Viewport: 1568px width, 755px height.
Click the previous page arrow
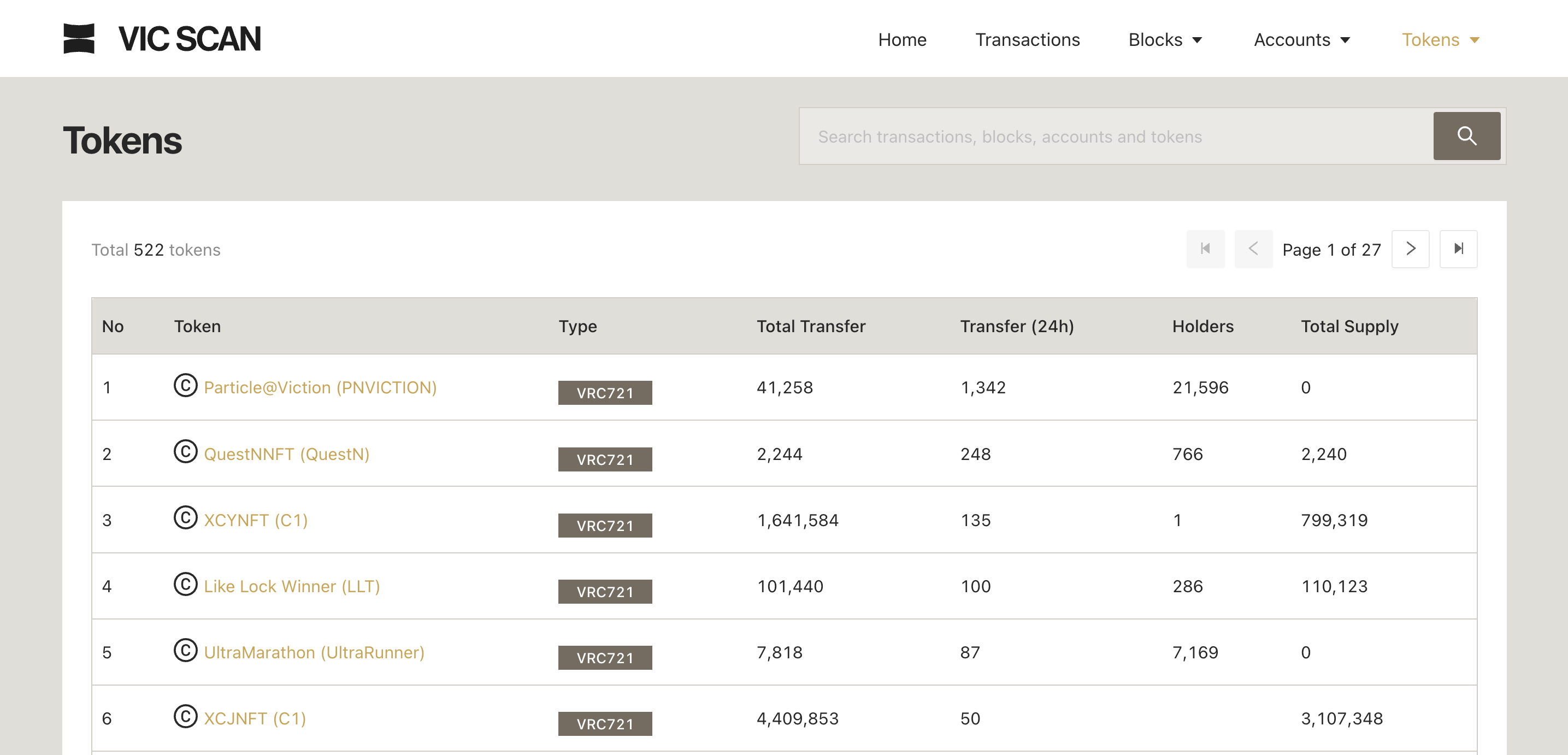click(1253, 249)
